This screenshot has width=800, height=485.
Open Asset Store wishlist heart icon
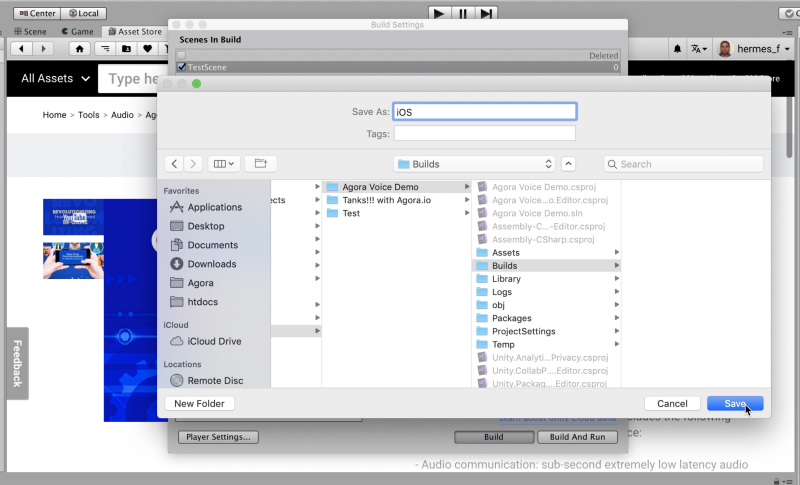(147, 49)
